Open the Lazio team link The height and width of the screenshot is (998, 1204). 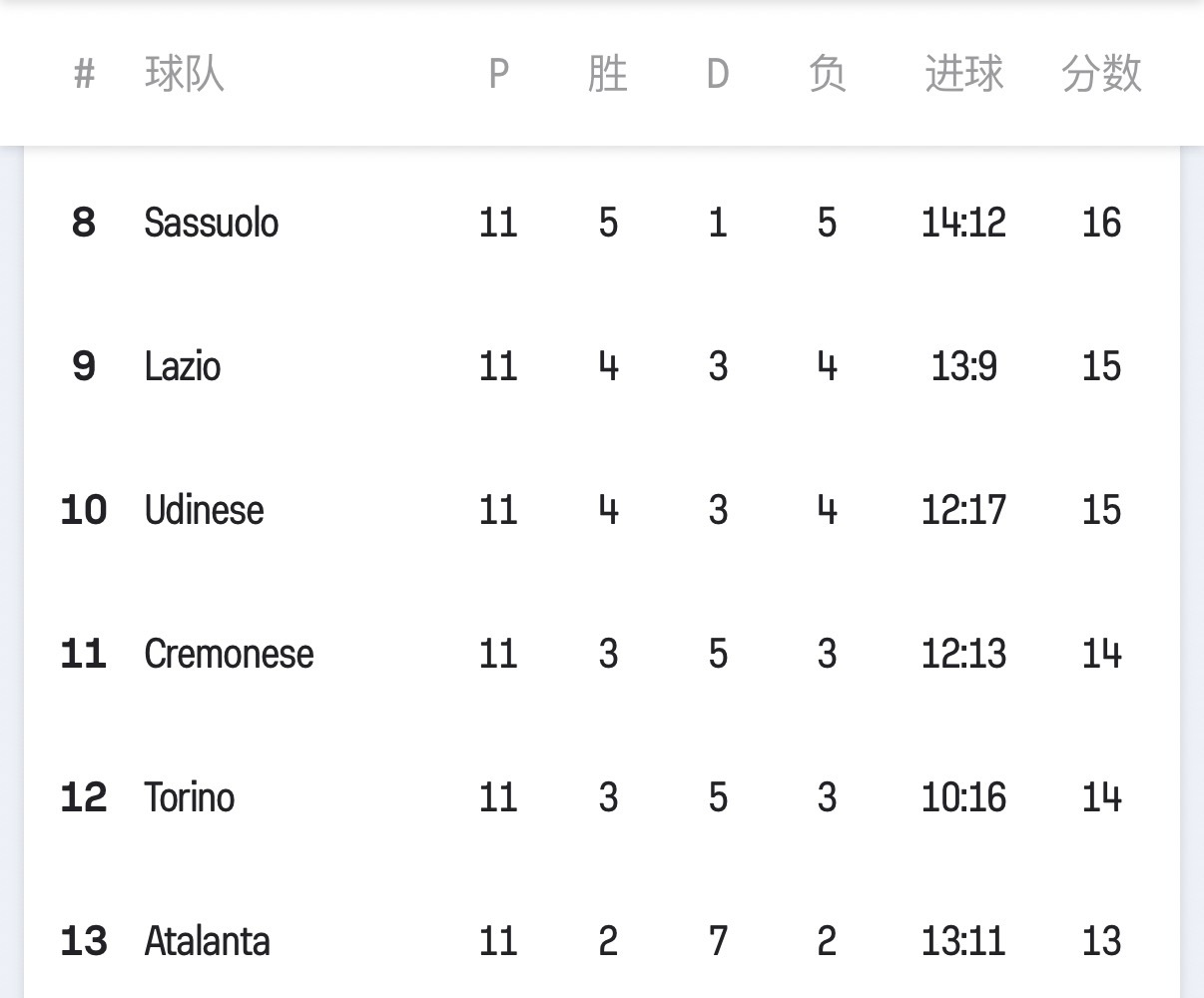pyautogui.click(x=183, y=366)
